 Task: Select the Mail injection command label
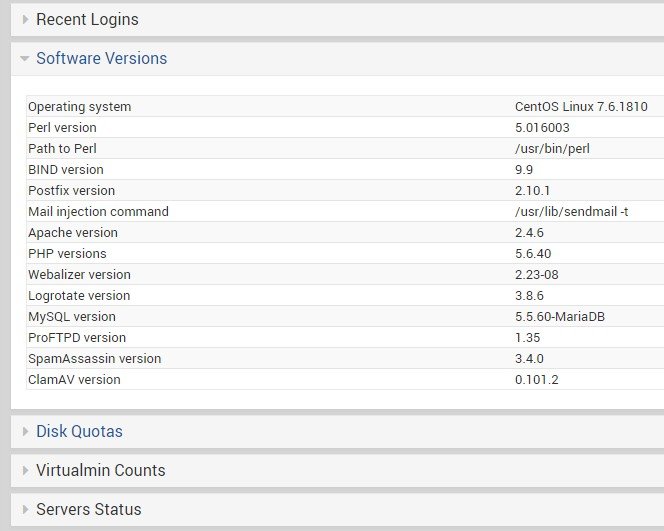(x=98, y=212)
